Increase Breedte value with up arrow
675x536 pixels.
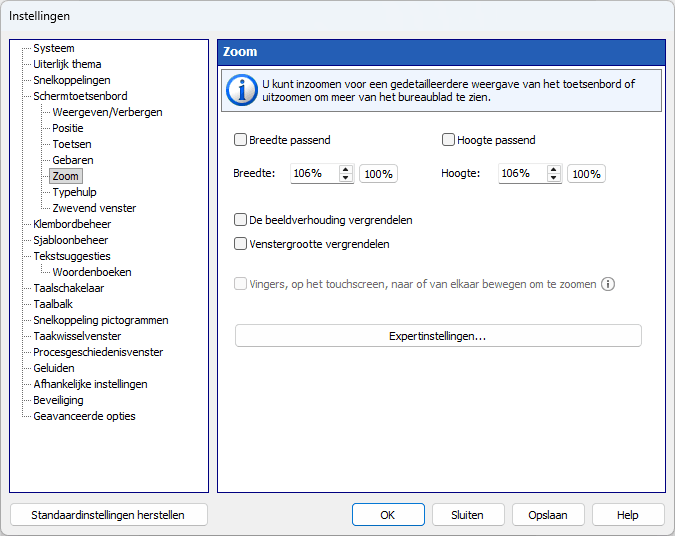[x=346, y=170]
